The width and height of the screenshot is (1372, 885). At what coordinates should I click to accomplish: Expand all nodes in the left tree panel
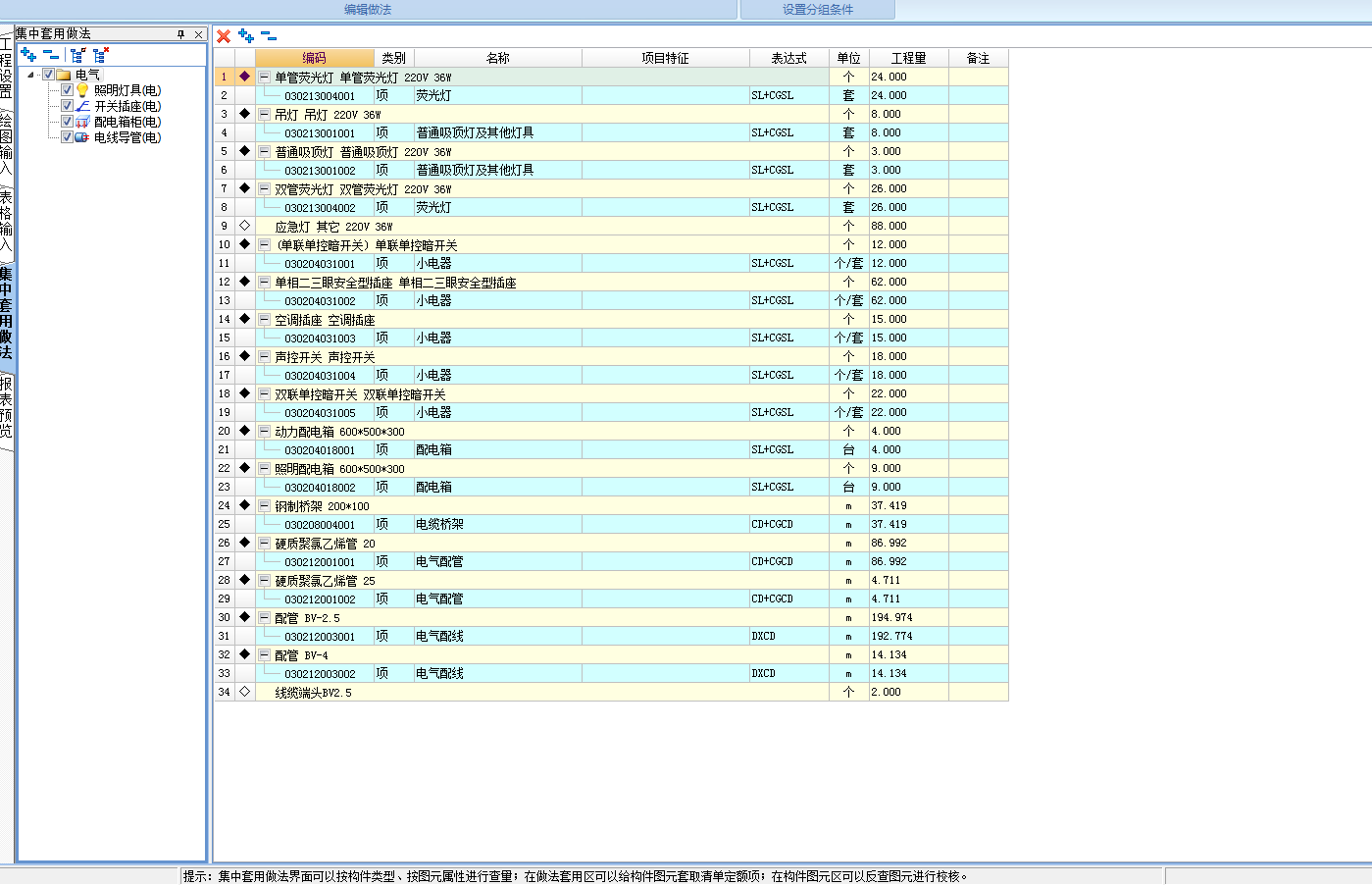coord(28,55)
